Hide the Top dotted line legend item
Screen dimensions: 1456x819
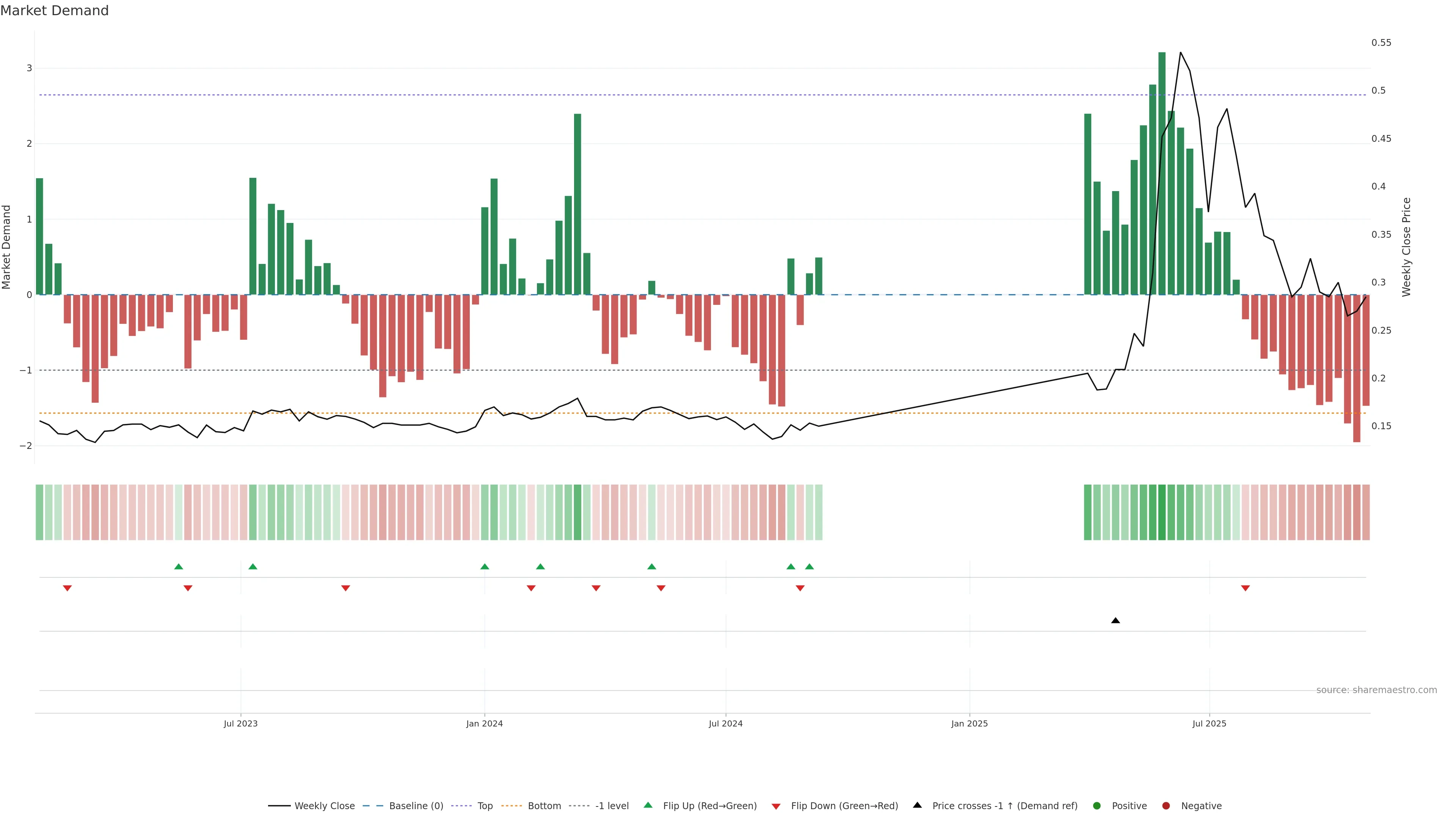click(485, 806)
